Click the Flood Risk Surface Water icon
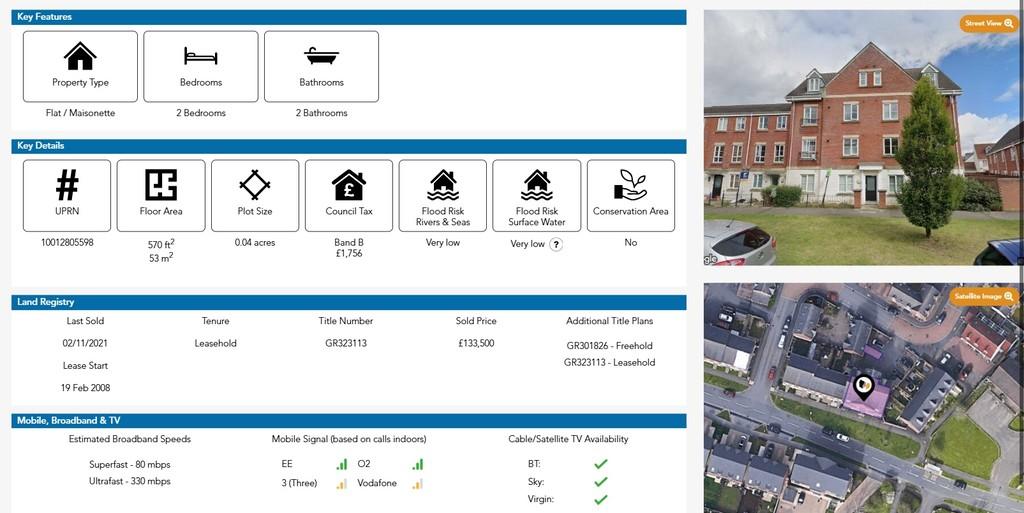The width and height of the screenshot is (1024, 513). (x=537, y=184)
